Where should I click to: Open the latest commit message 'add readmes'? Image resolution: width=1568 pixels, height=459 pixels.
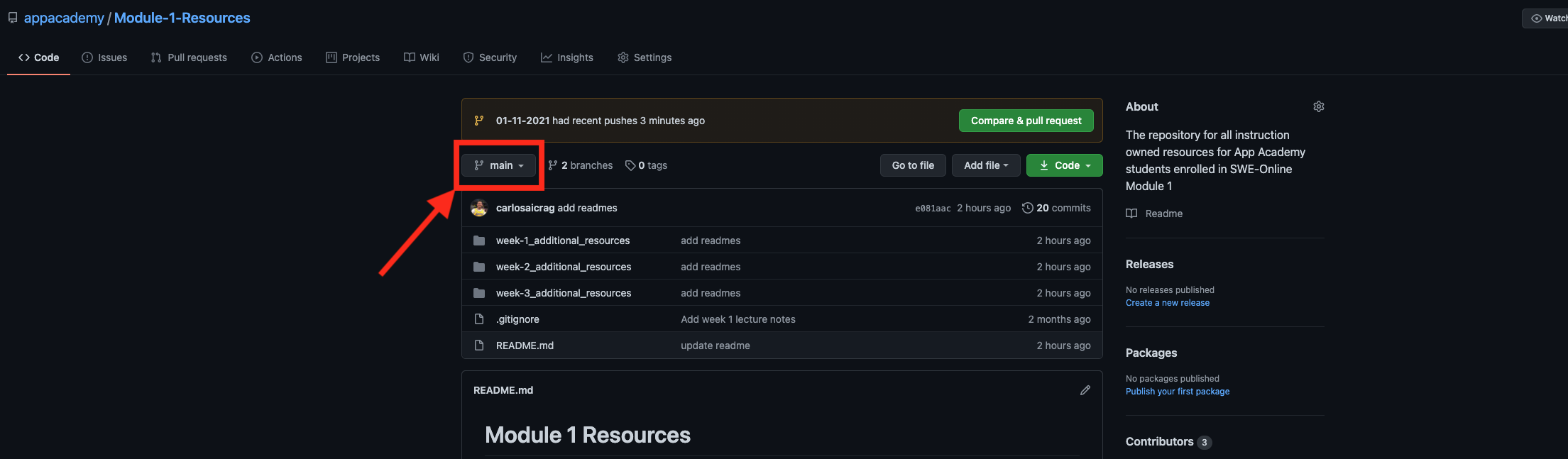(587, 208)
